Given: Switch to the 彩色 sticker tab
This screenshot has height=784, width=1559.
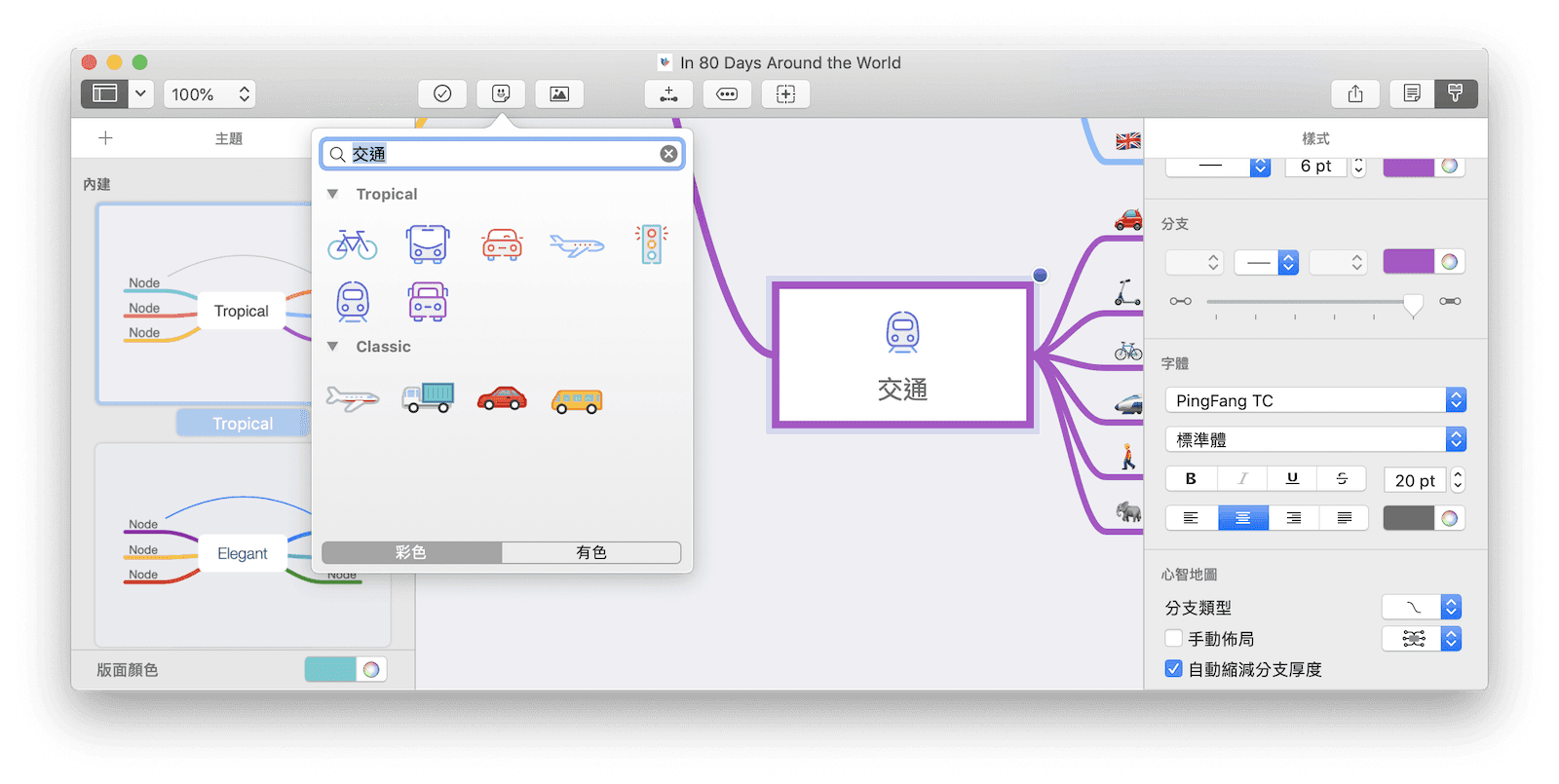Looking at the screenshot, I should pos(411,552).
